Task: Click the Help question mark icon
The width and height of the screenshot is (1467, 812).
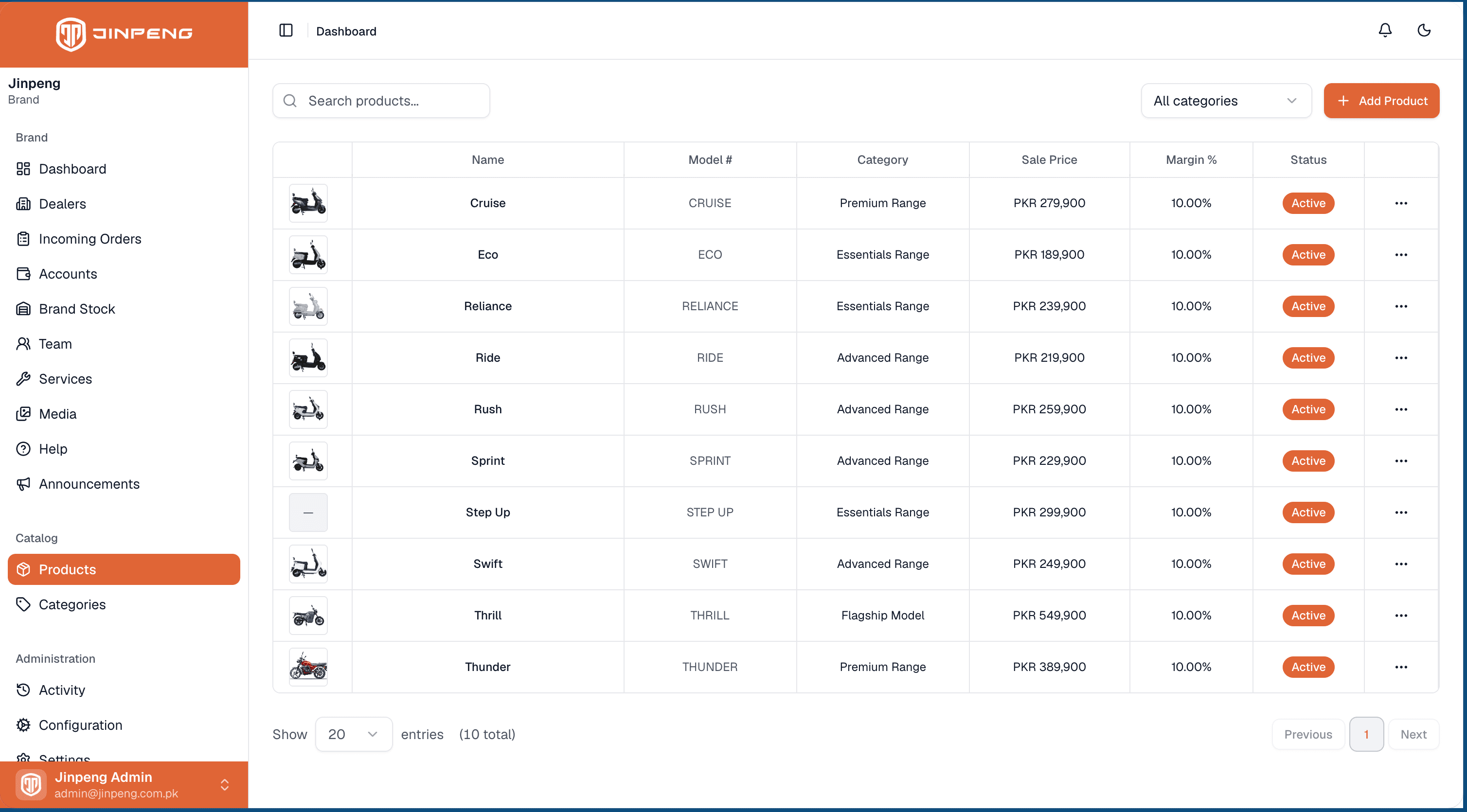Action: point(23,449)
